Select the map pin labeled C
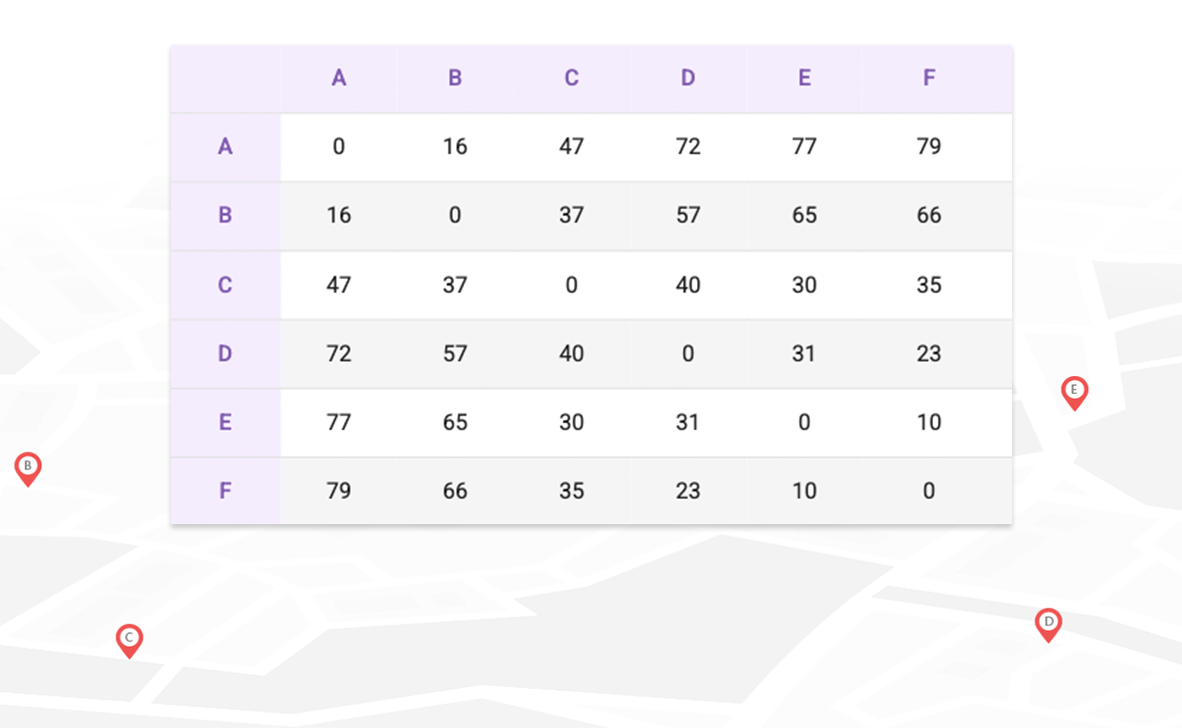Image resolution: width=1182 pixels, height=728 pixels. (x=129, y=641)
